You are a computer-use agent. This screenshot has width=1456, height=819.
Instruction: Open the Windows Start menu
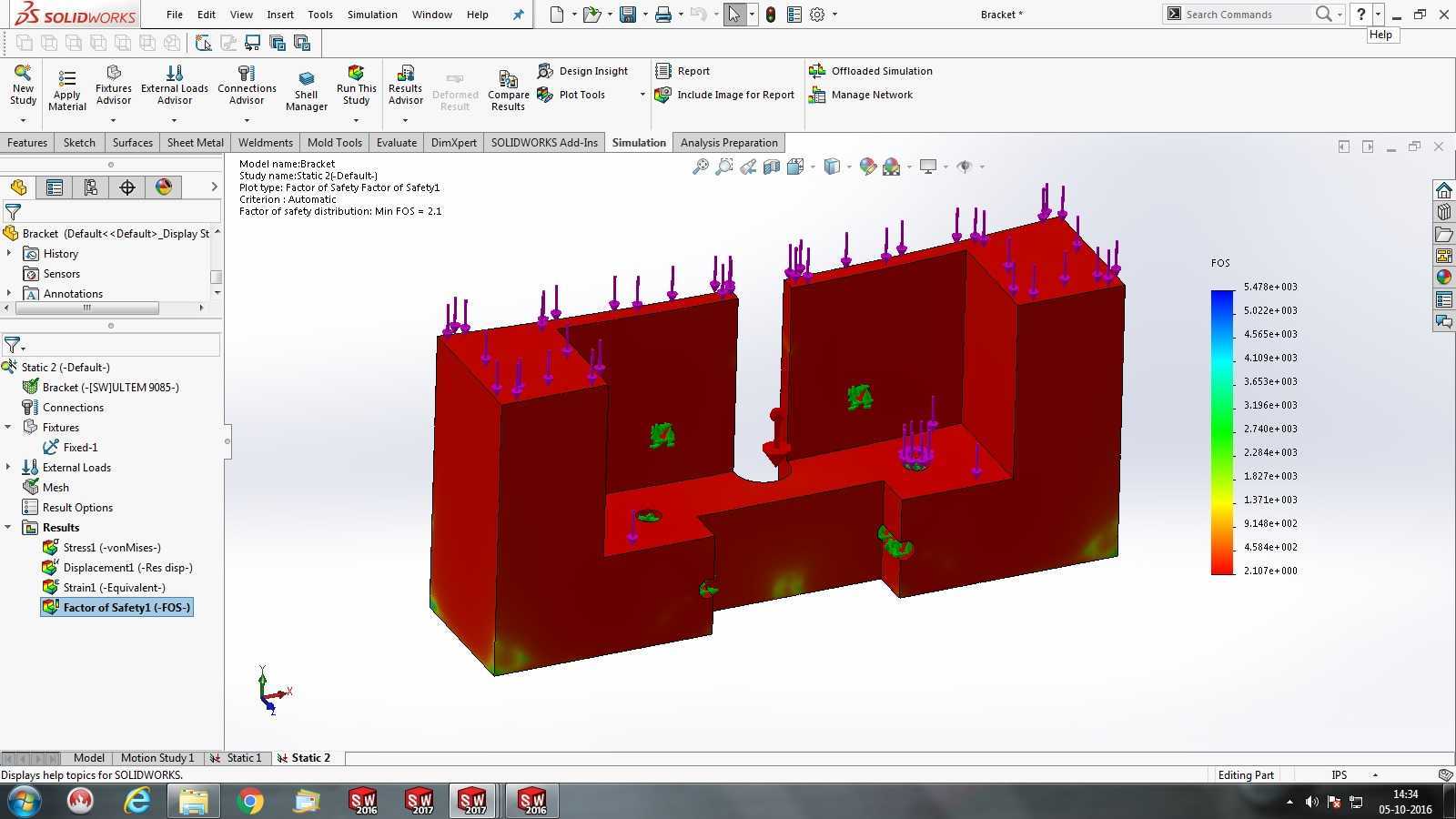23,801
